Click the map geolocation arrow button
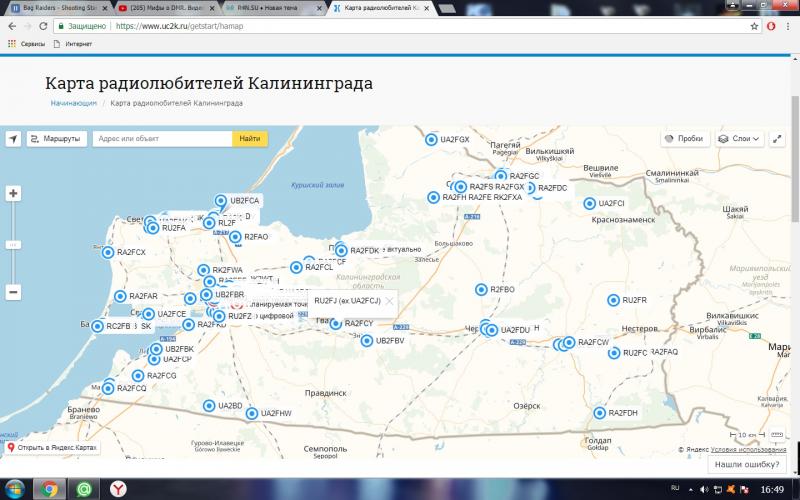 (13, 139)
